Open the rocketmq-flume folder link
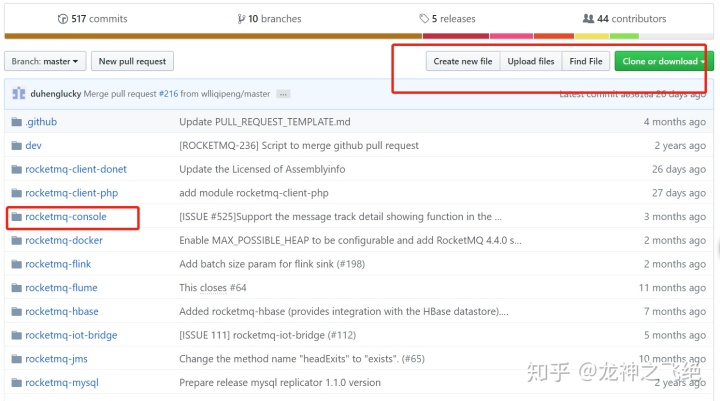The width and height of the screenshot is (720, 401). pyautogui.click(x=61, y=288)
